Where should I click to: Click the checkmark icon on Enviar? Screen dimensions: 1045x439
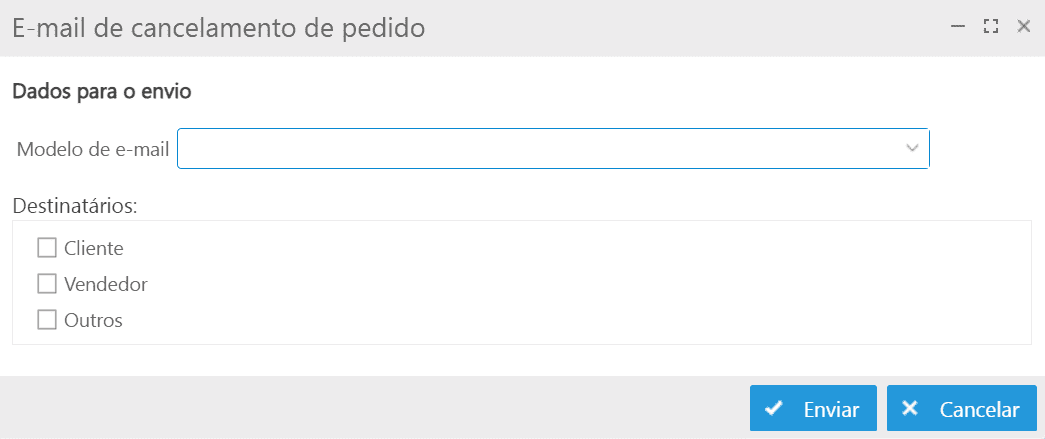pos(773,409)
